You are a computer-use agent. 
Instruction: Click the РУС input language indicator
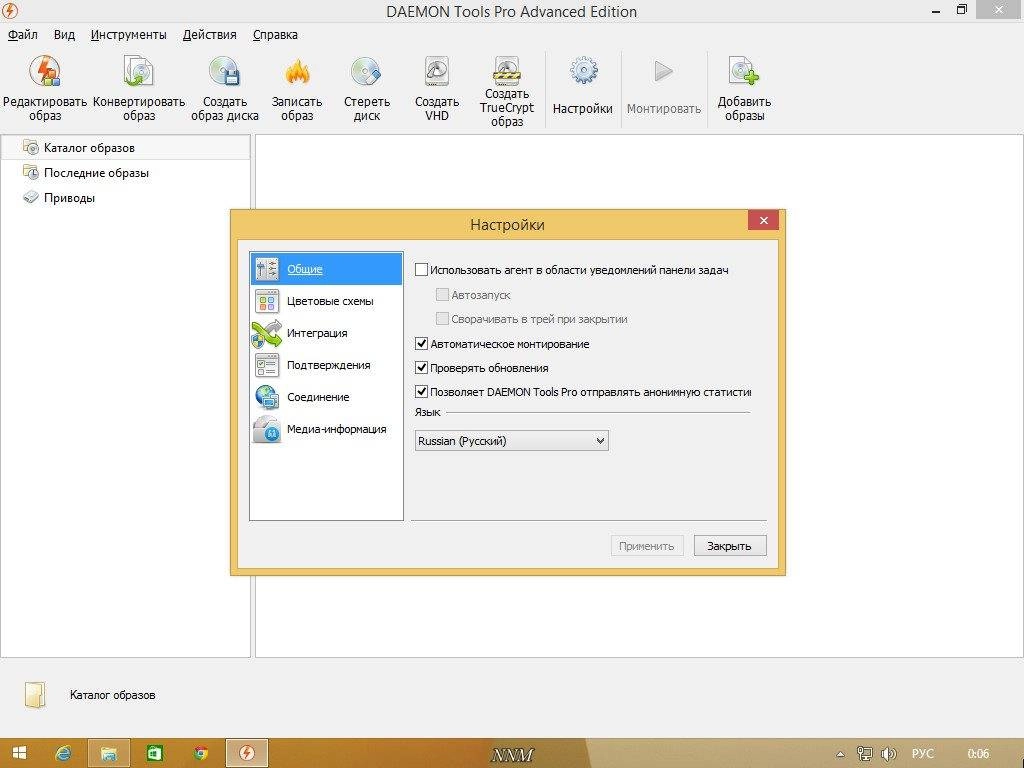click(923, 754)
